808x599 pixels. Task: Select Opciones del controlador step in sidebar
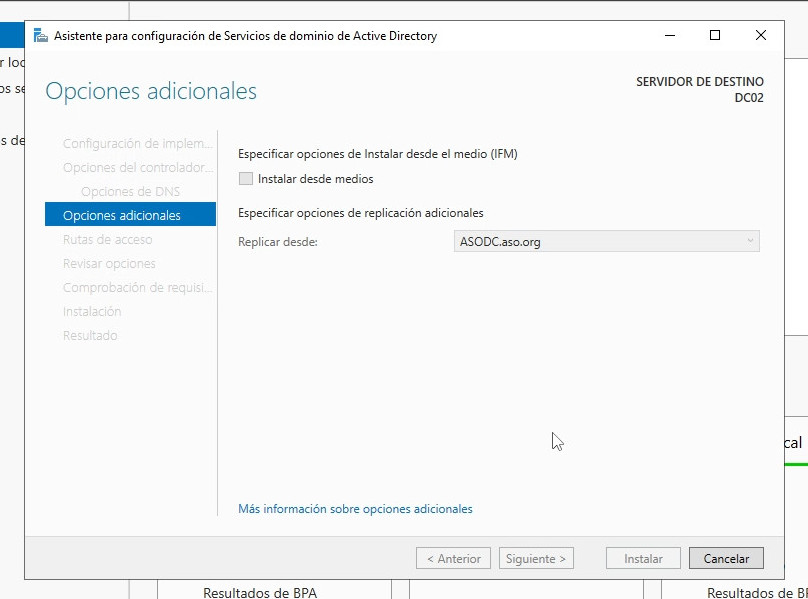pos(137,167)
